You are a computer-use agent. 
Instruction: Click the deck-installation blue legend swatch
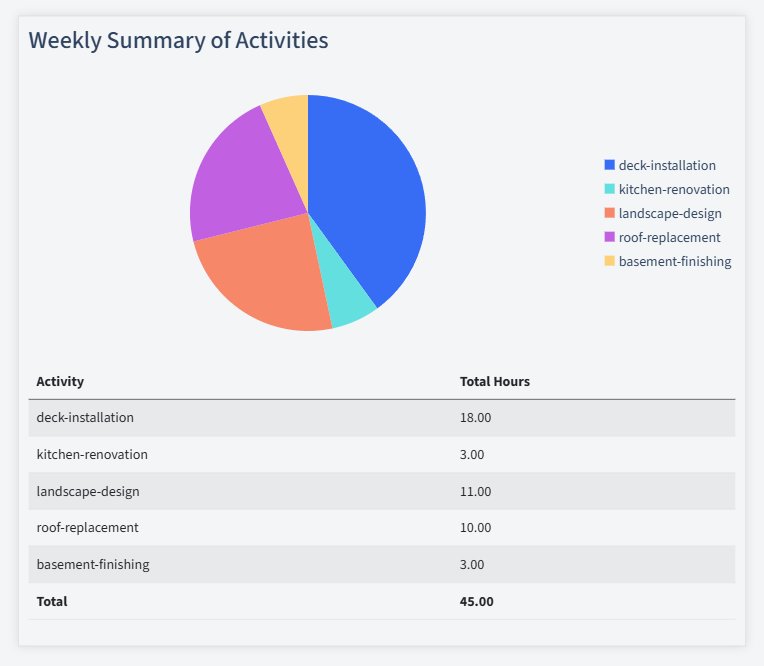click(610, 165)
